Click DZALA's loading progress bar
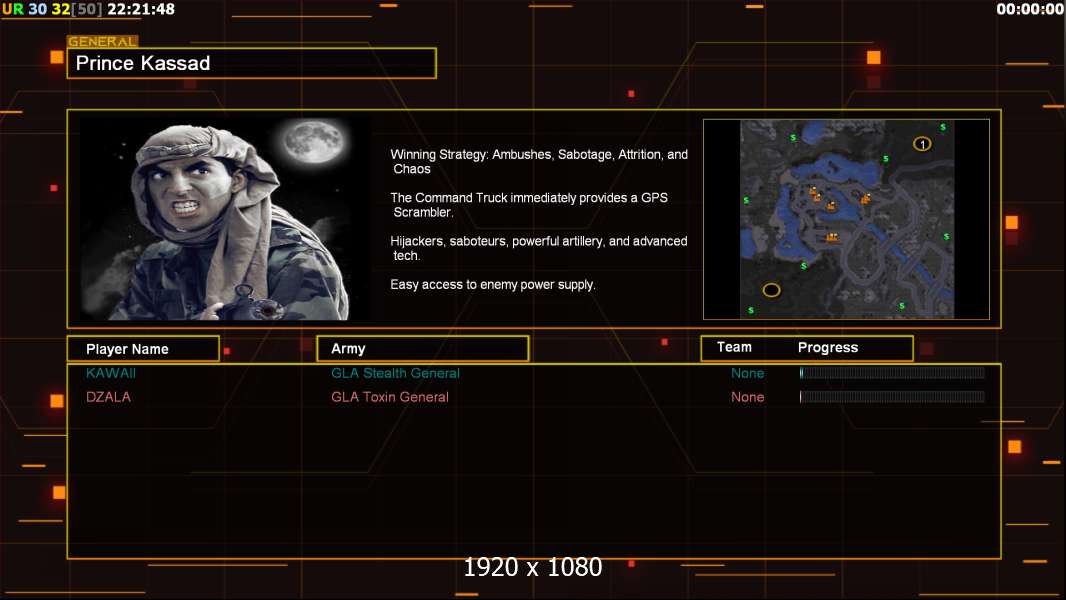This screenshot has width=1066, height=600. (x=892, y=397)
